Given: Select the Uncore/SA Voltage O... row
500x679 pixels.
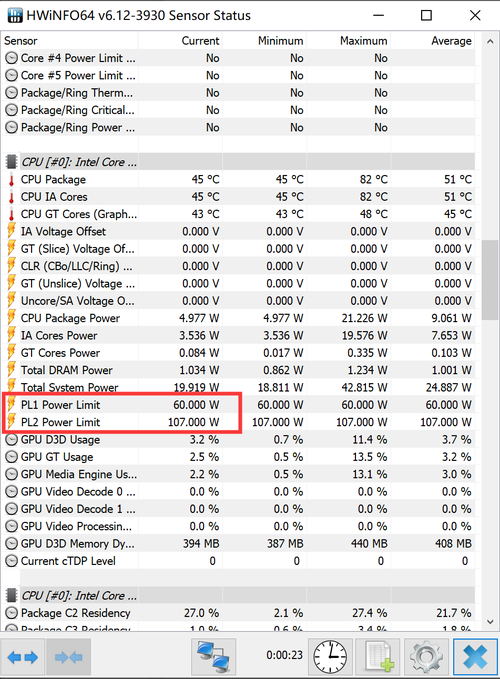Looking at the screenshot, I should click(x=238, y=301).
